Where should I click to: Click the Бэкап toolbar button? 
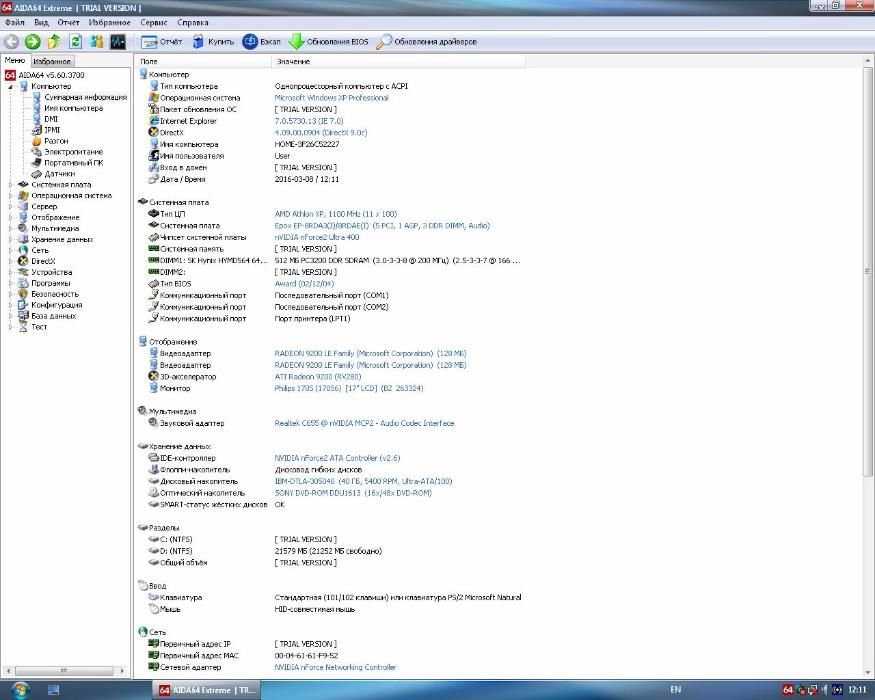pyautogui.click(x=262, y=42)
